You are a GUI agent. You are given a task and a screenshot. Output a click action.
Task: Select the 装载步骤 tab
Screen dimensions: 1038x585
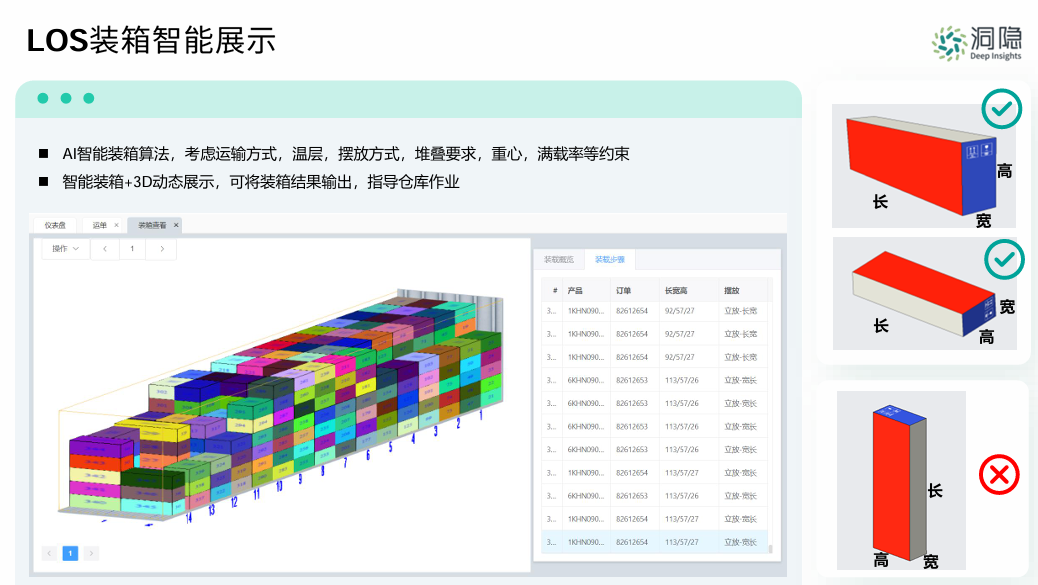[x=609, y=259]
